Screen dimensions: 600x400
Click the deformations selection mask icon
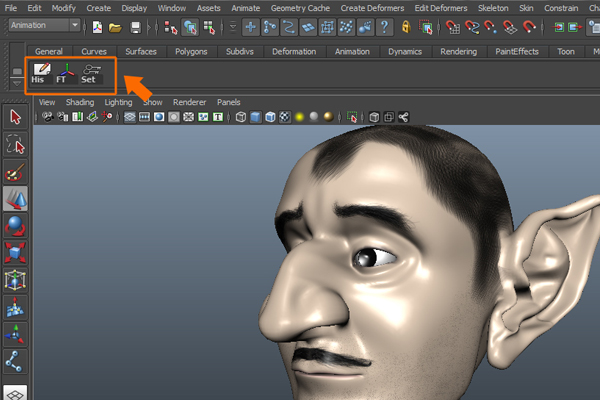(x=327, y=27)
